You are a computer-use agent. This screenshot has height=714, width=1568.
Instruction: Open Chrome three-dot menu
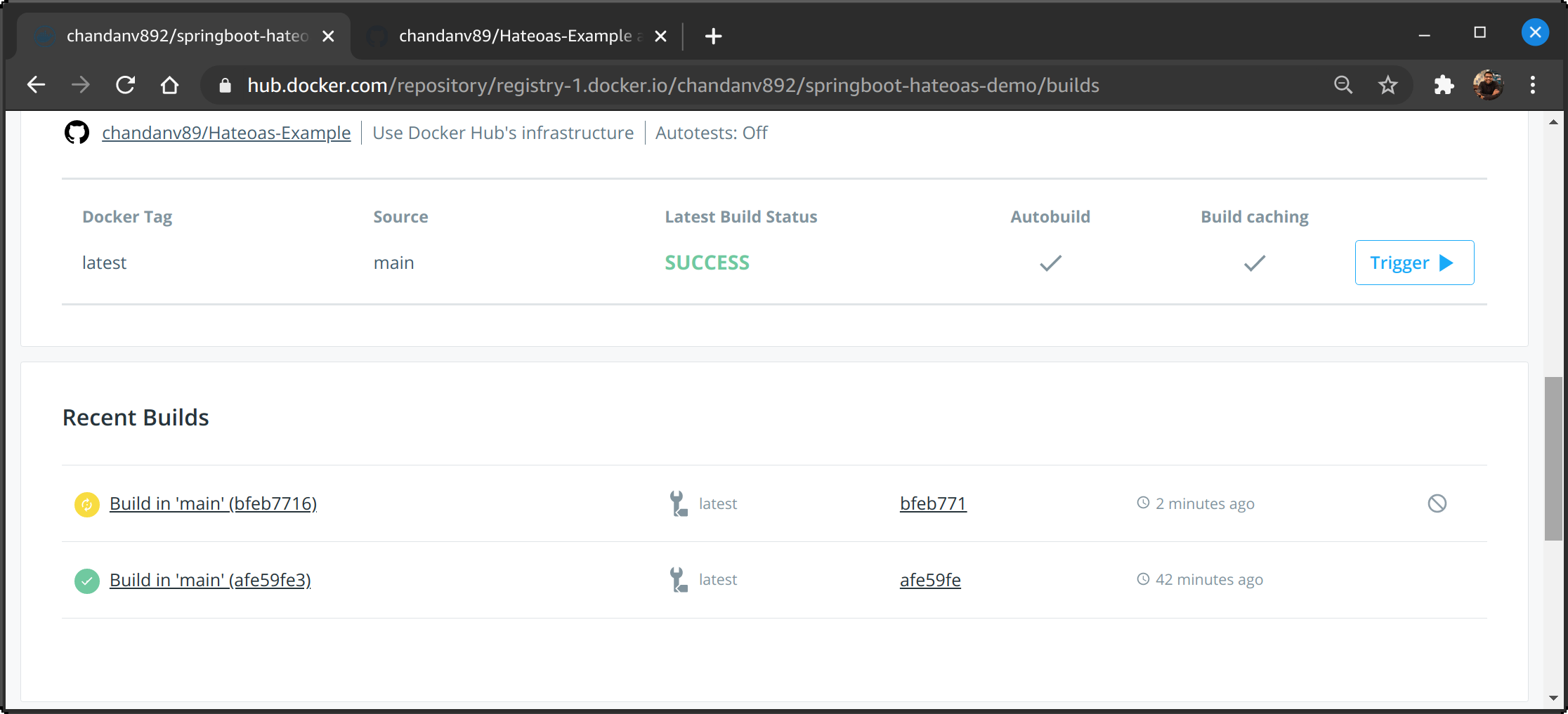tap(1533, 86)
